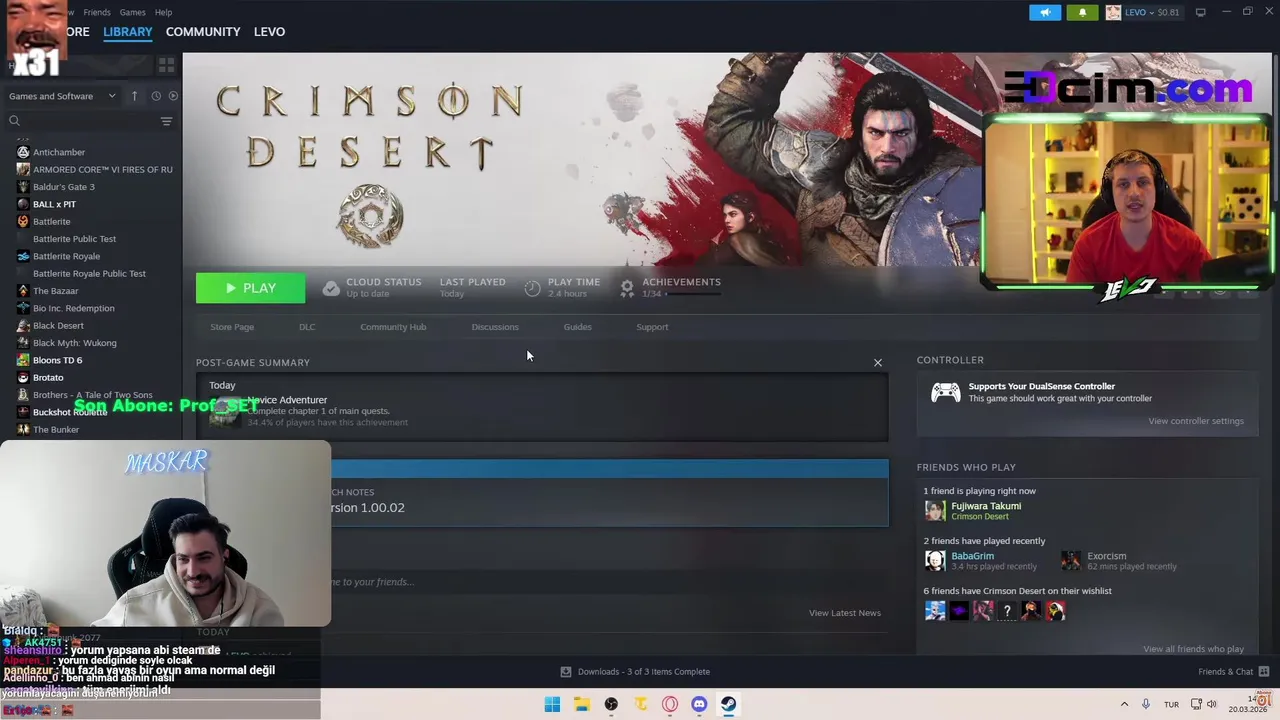Viewport: 1280px width, 720px height.
Task: Click the Bloons TD 6 game icon
Action: pos(23,360)
